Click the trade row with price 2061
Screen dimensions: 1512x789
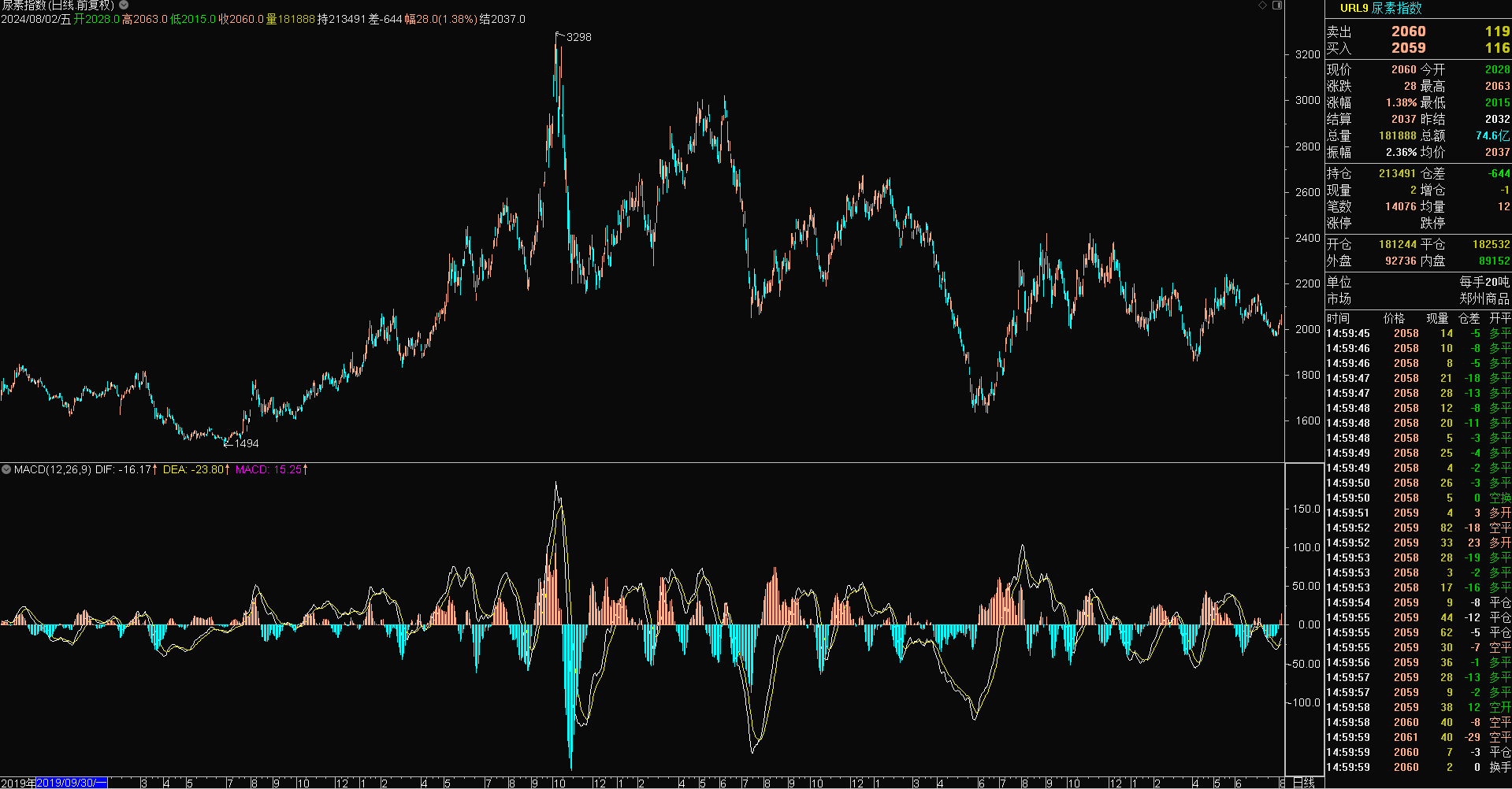(x=1418, y=737)
